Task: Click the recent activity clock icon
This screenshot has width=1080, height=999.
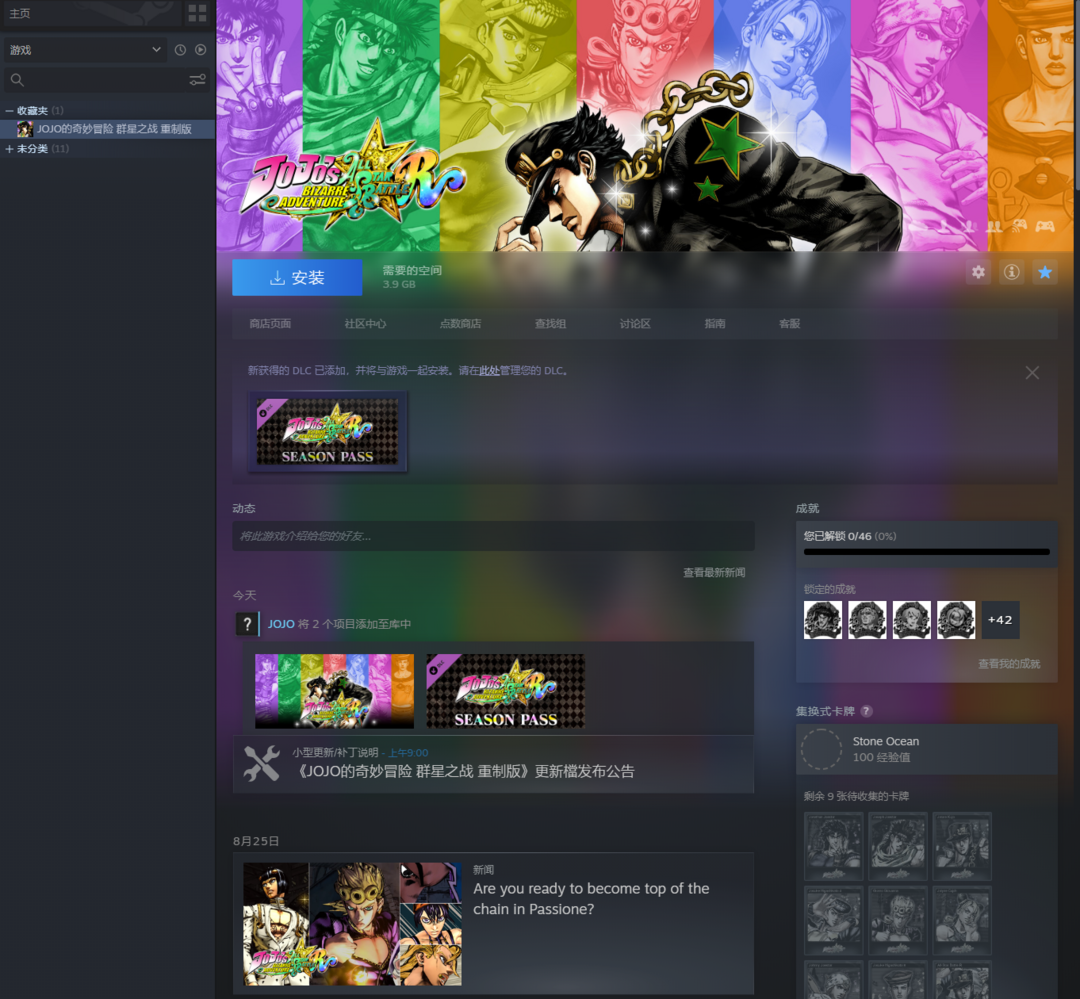Action: (x=180, y=50)
